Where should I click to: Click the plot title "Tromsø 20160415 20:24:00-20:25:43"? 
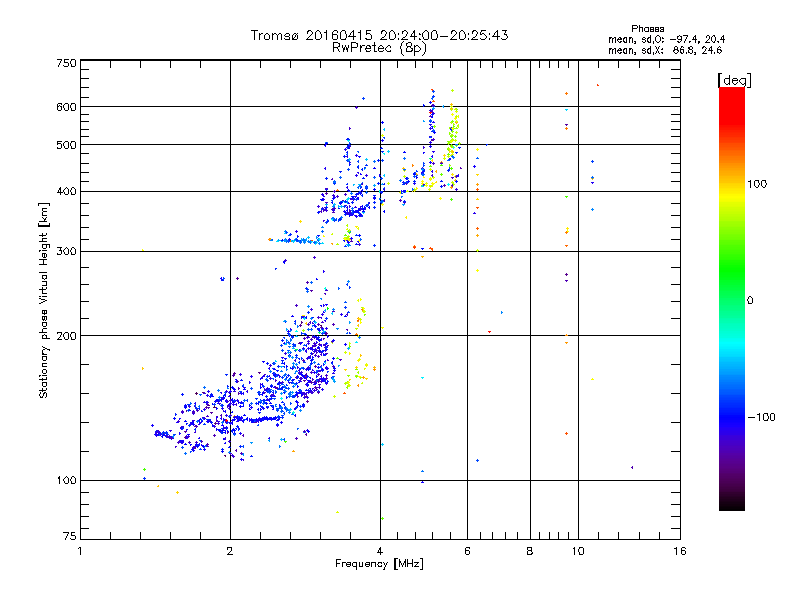coord(379,35)
